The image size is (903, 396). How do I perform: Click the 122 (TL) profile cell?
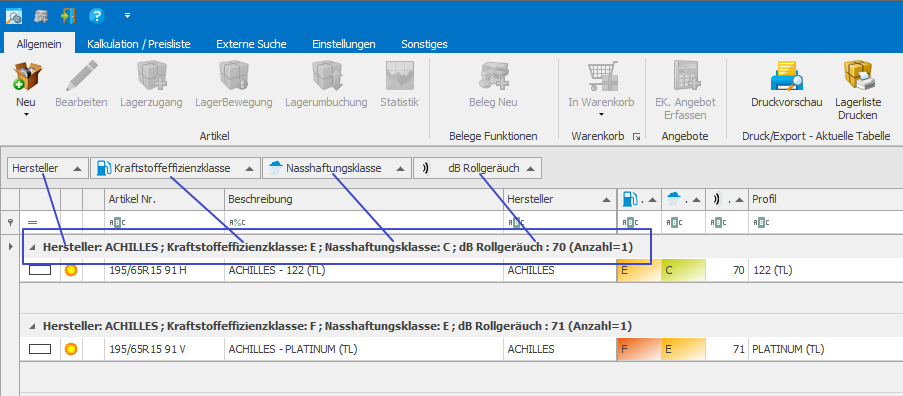pyautogui.click(x=825, y=270)
